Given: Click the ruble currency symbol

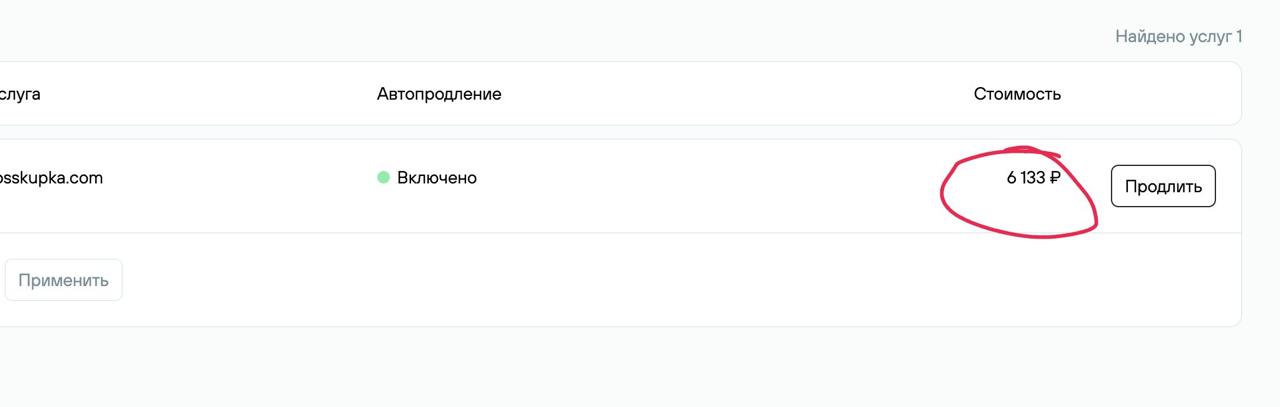Looking at the screenshot, I should click(1054, 178).
